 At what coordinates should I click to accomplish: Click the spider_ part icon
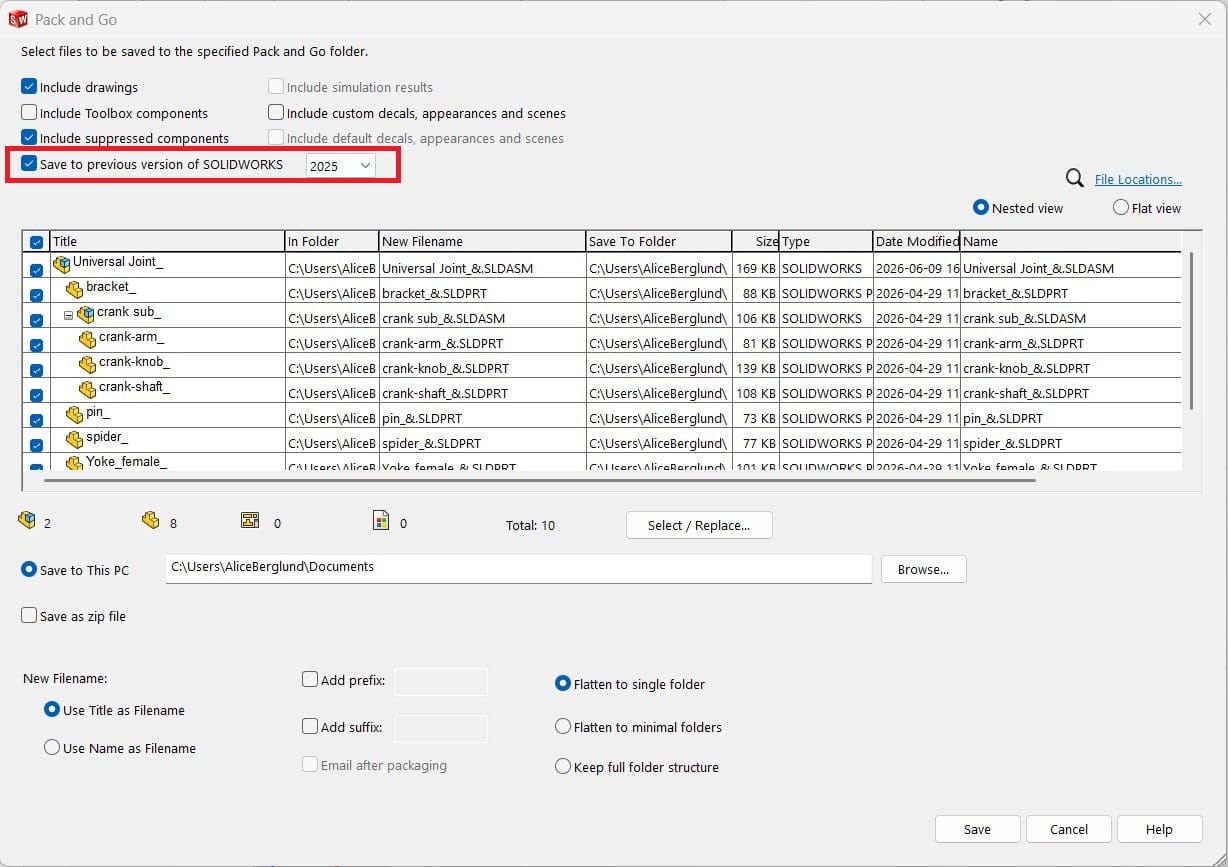coord(74,439)
